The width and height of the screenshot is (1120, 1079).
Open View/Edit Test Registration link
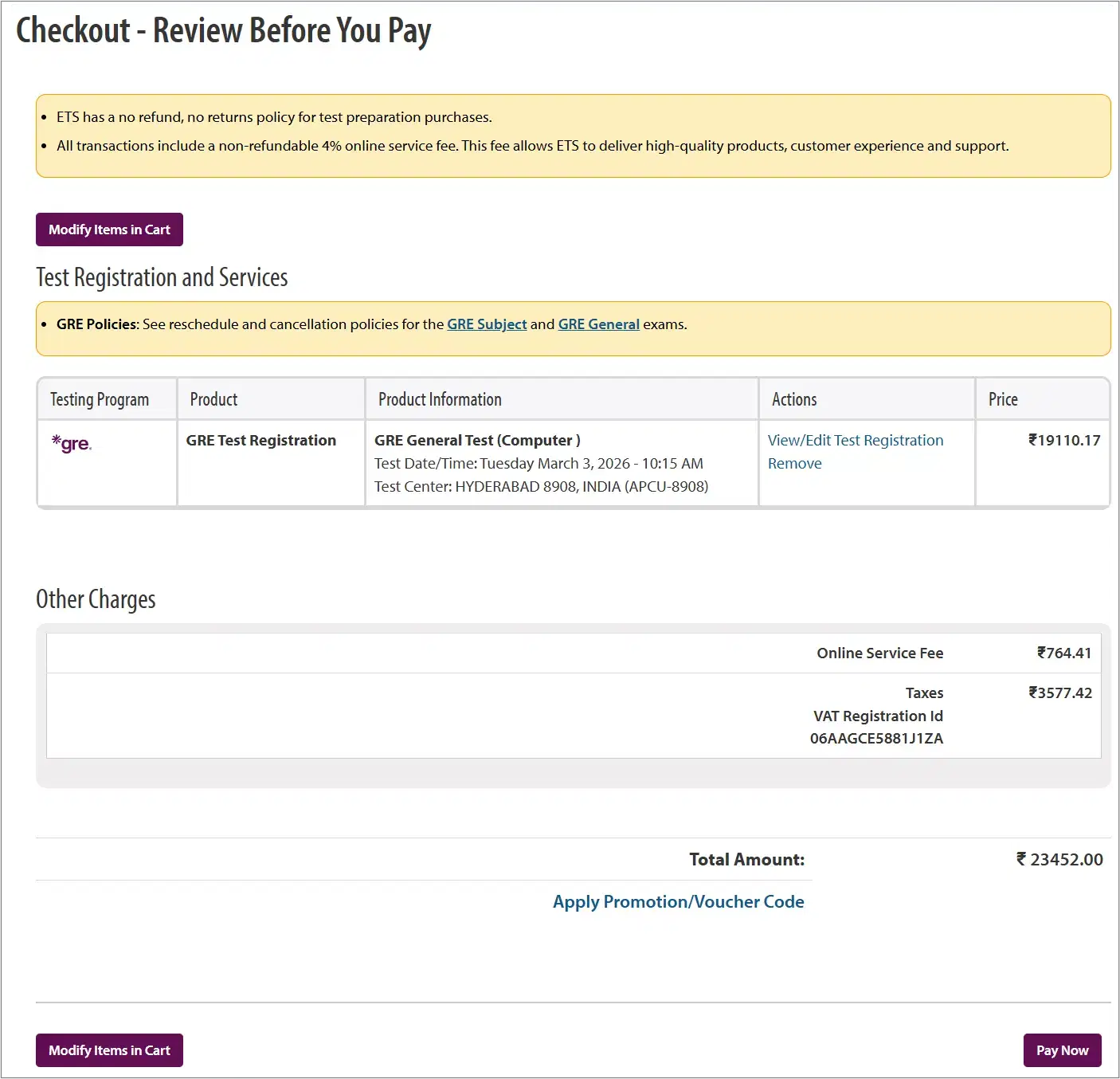(x=855, y=441)
